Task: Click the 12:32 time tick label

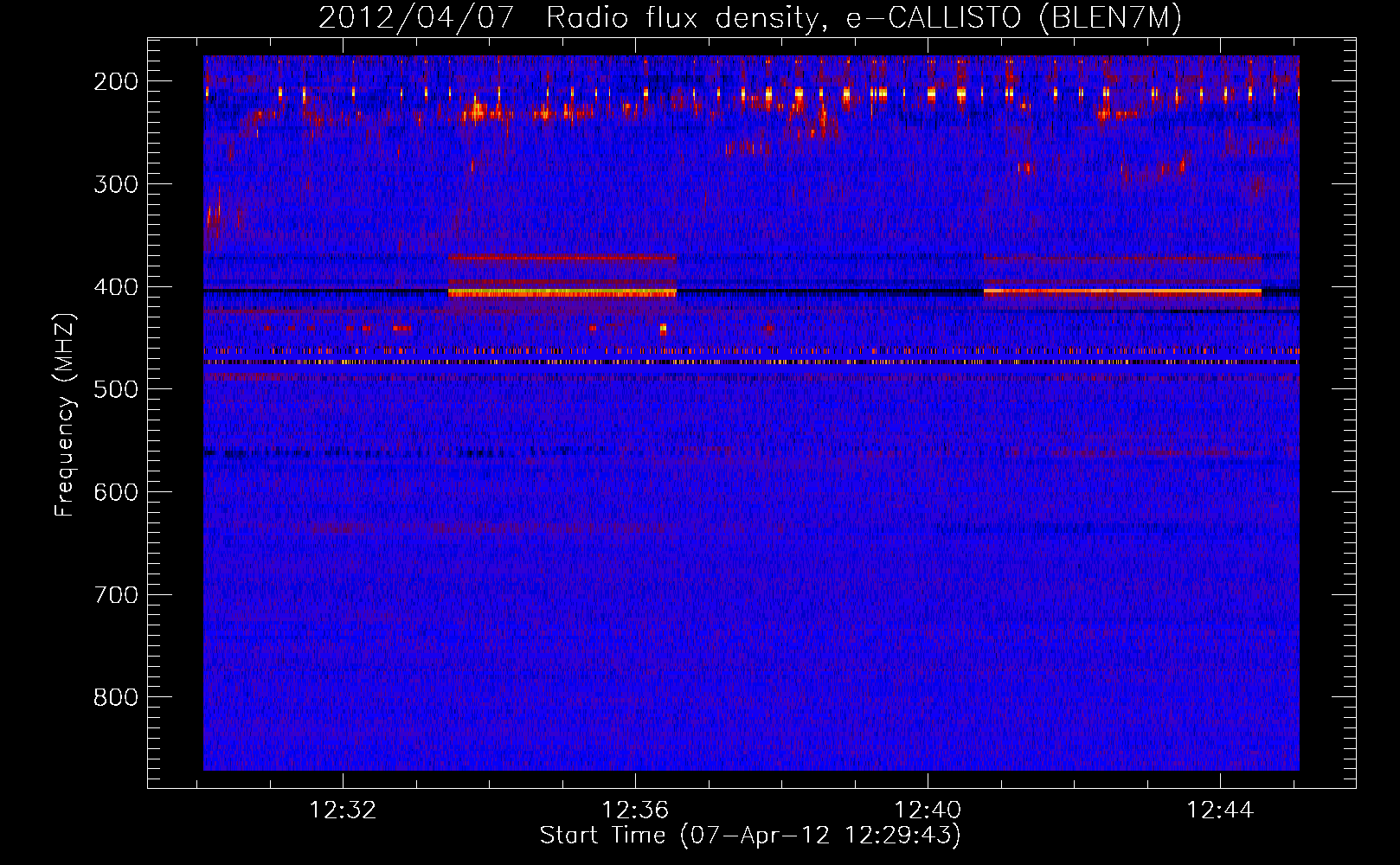Action: [343, 811]
